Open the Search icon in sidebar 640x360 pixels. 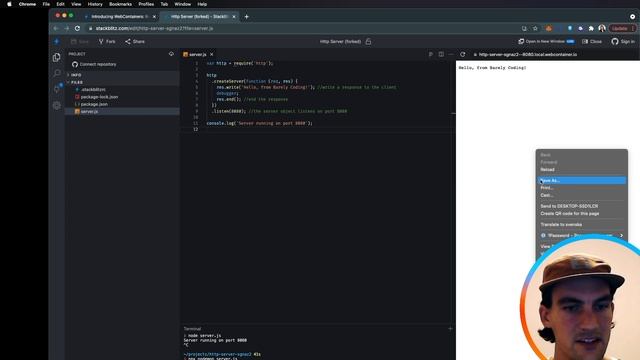tap(57, 73)
